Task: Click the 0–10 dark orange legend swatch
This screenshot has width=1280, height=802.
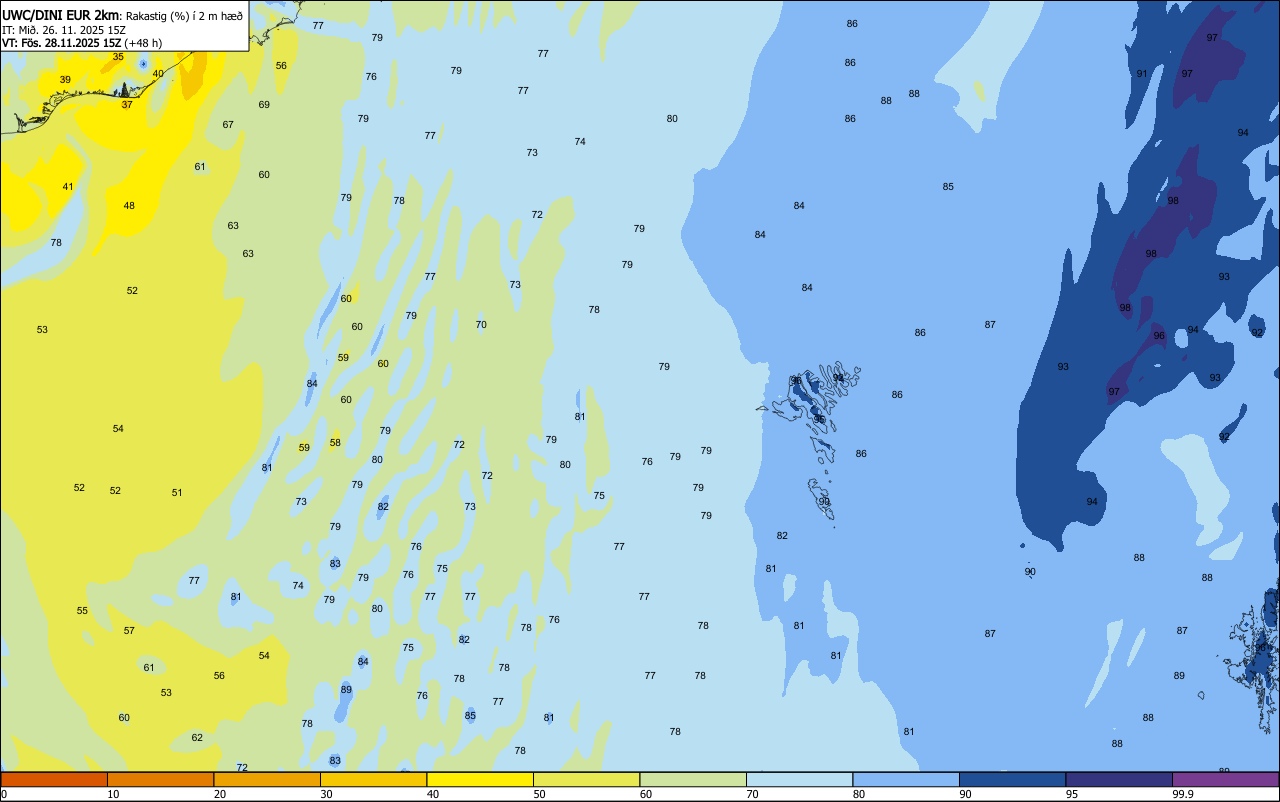Action: click(54, 779)
